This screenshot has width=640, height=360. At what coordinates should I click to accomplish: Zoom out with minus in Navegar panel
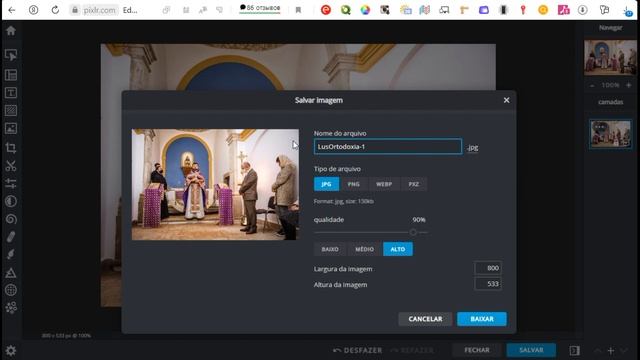click(x=592, y=85)
